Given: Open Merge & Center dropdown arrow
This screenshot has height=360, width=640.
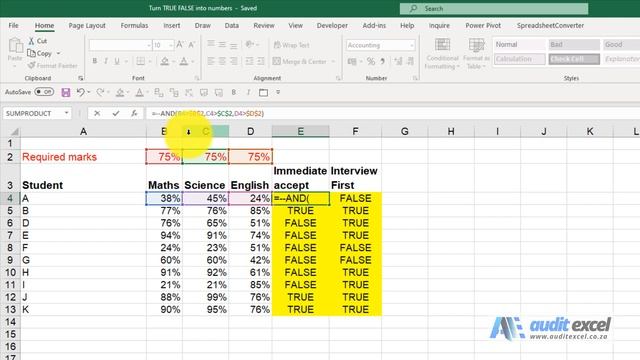Looking at the screenshot, I should click(x=333, y=62).
